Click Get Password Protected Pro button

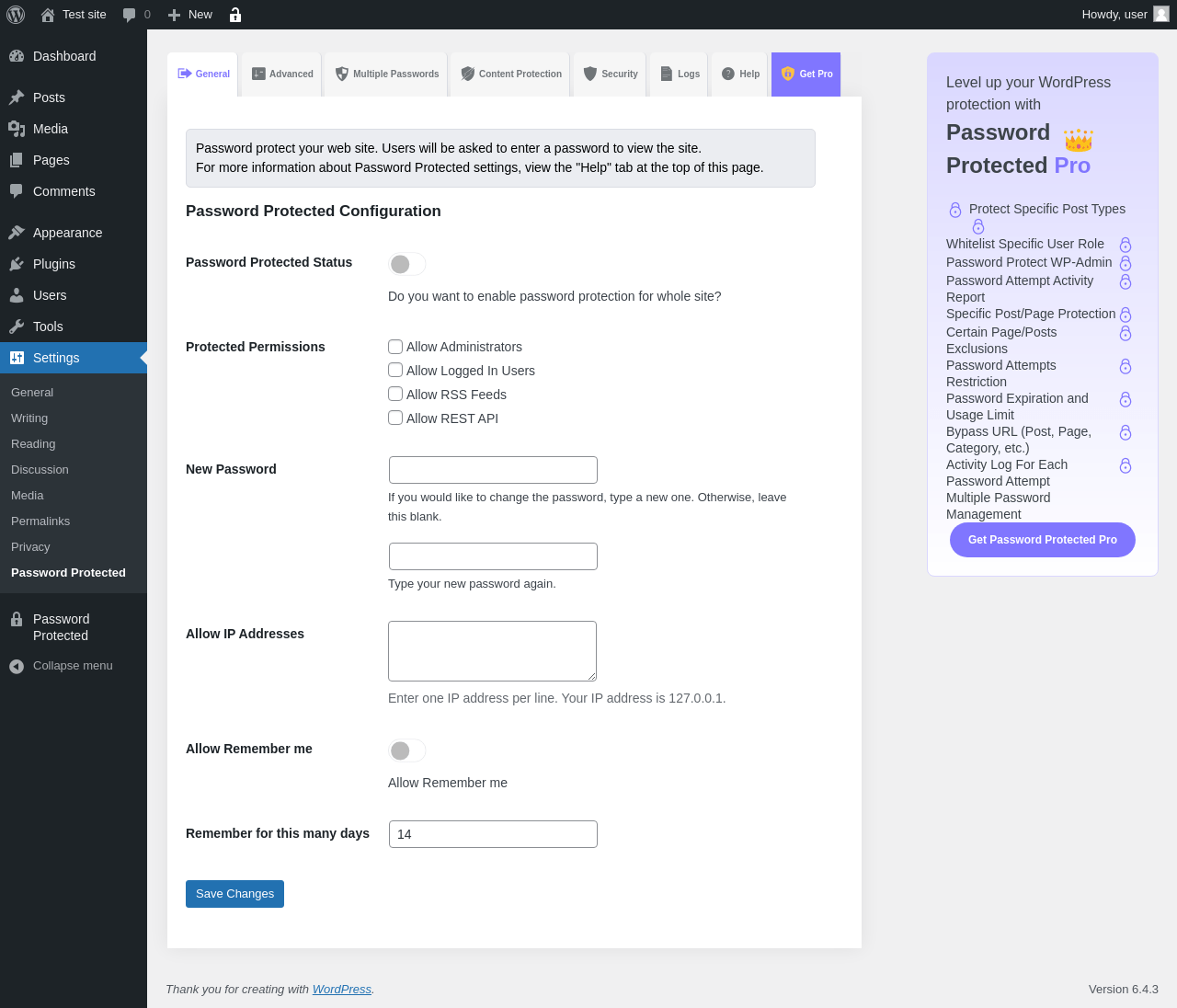coord(1043,540)
